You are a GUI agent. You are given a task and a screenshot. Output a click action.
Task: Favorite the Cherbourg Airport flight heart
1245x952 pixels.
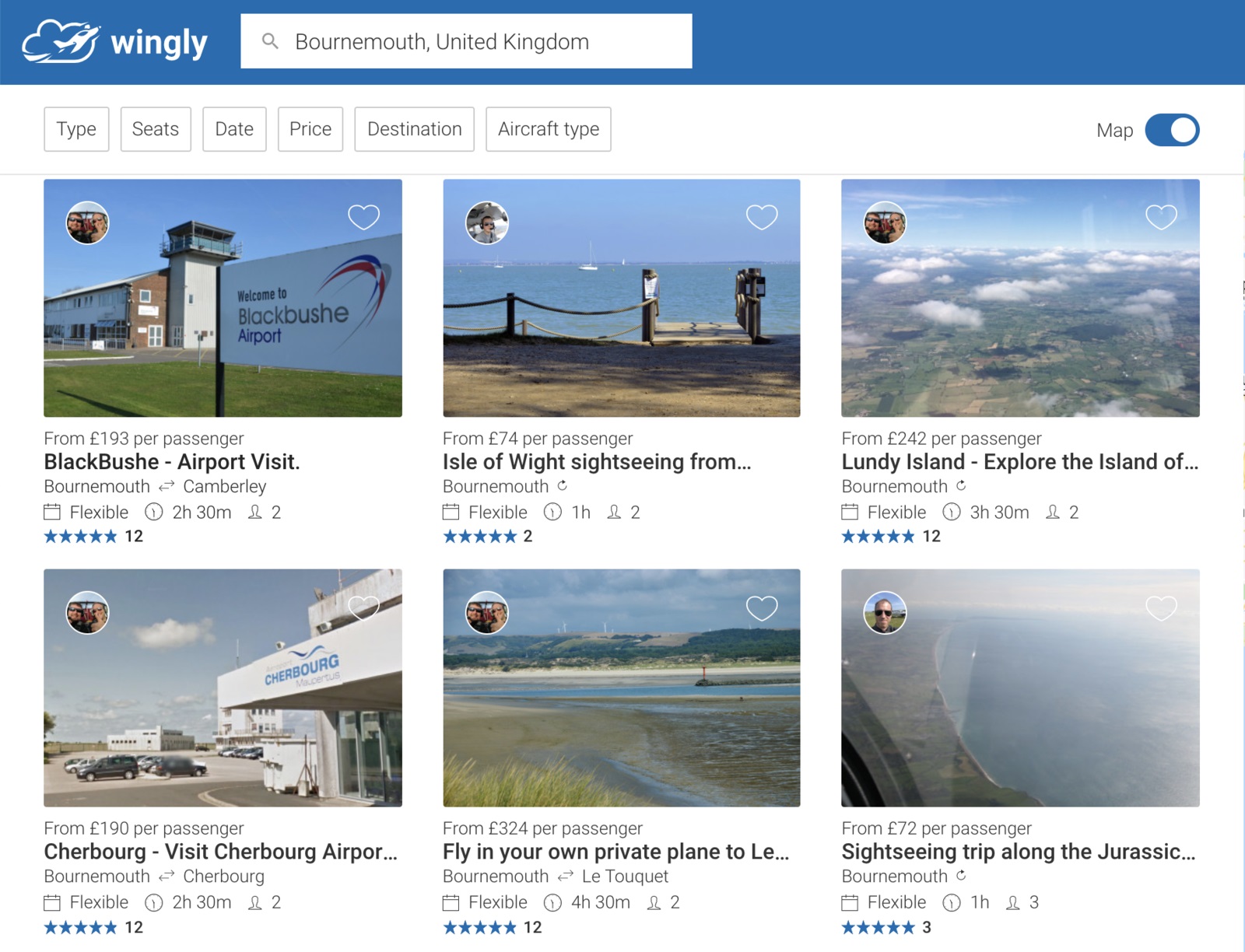pyautogui.click(x=363, y=607)
